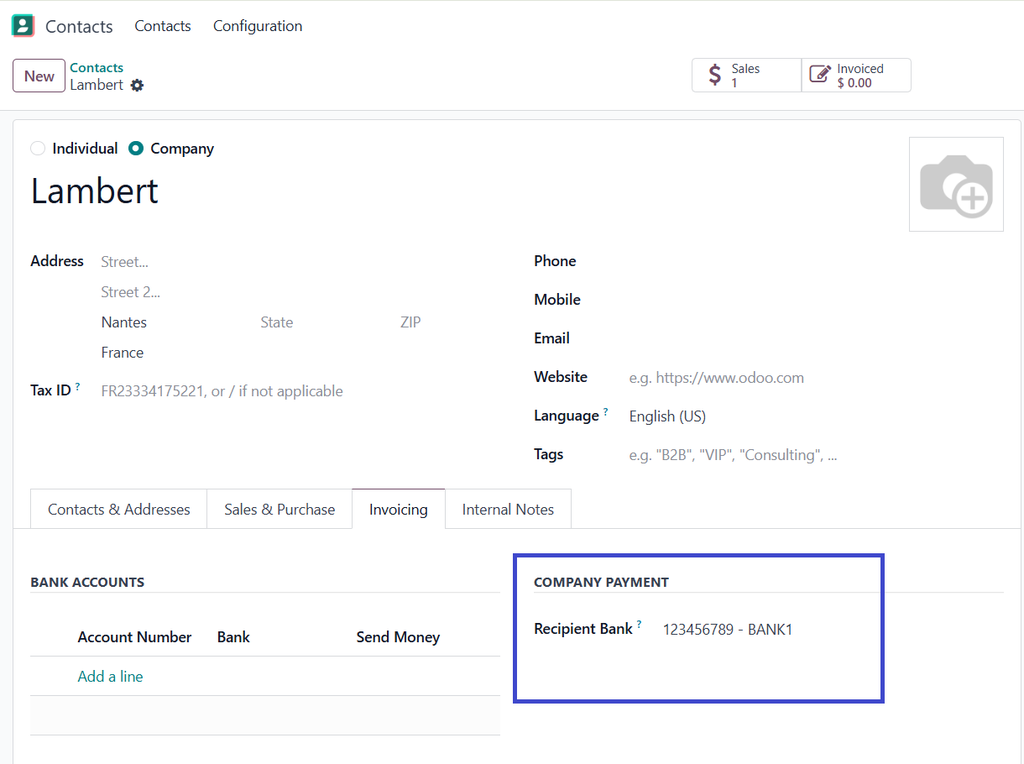Viewport: 1024px width, 764px height.
Task: Select the Company radio option
Action: tap(136, 148)
